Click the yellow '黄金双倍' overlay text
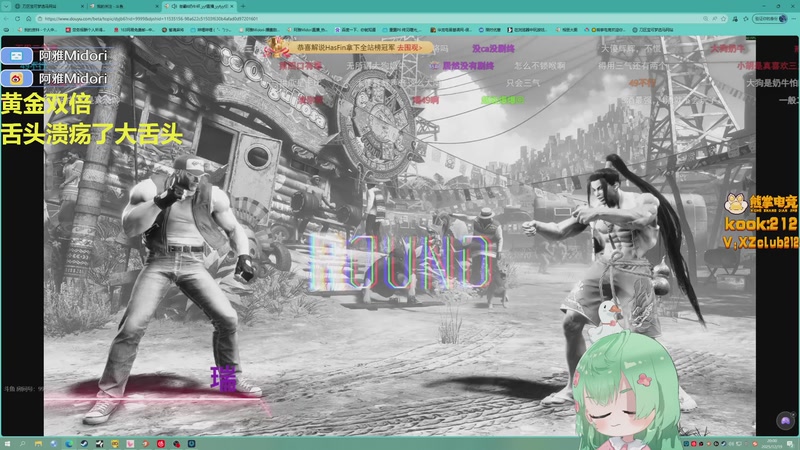This screenshot has width=800, height=450. (x=46, y=105)
